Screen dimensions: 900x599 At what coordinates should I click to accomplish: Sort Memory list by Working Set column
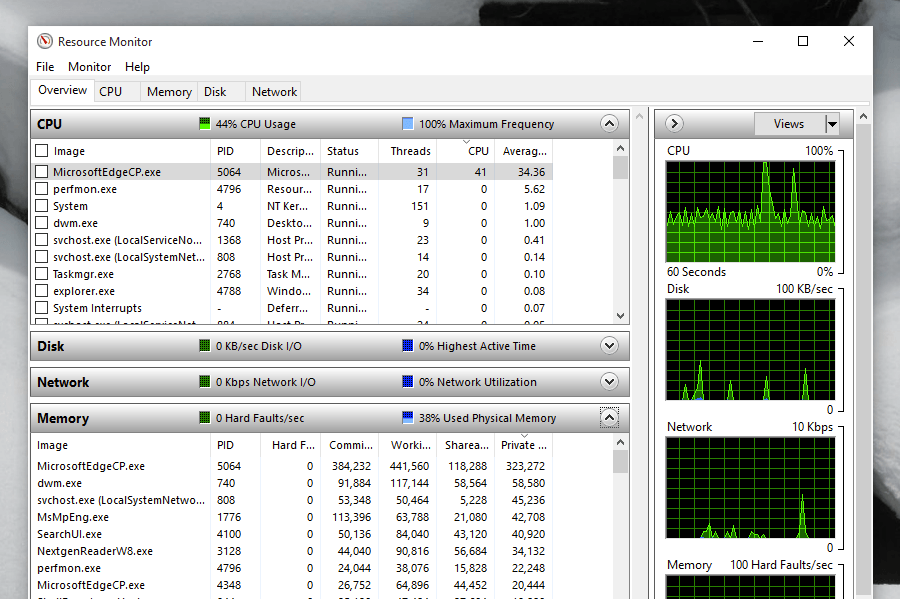[408, 445]
